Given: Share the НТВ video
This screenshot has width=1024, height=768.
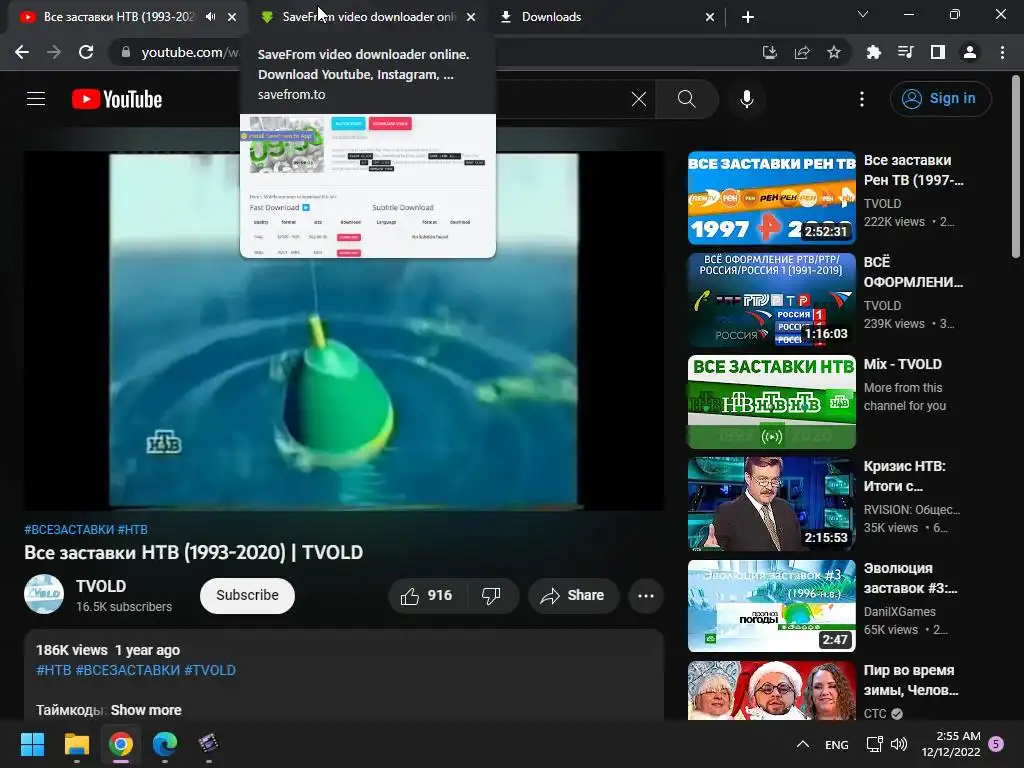Looking at the screenshot, I should [x=573, y=596].
